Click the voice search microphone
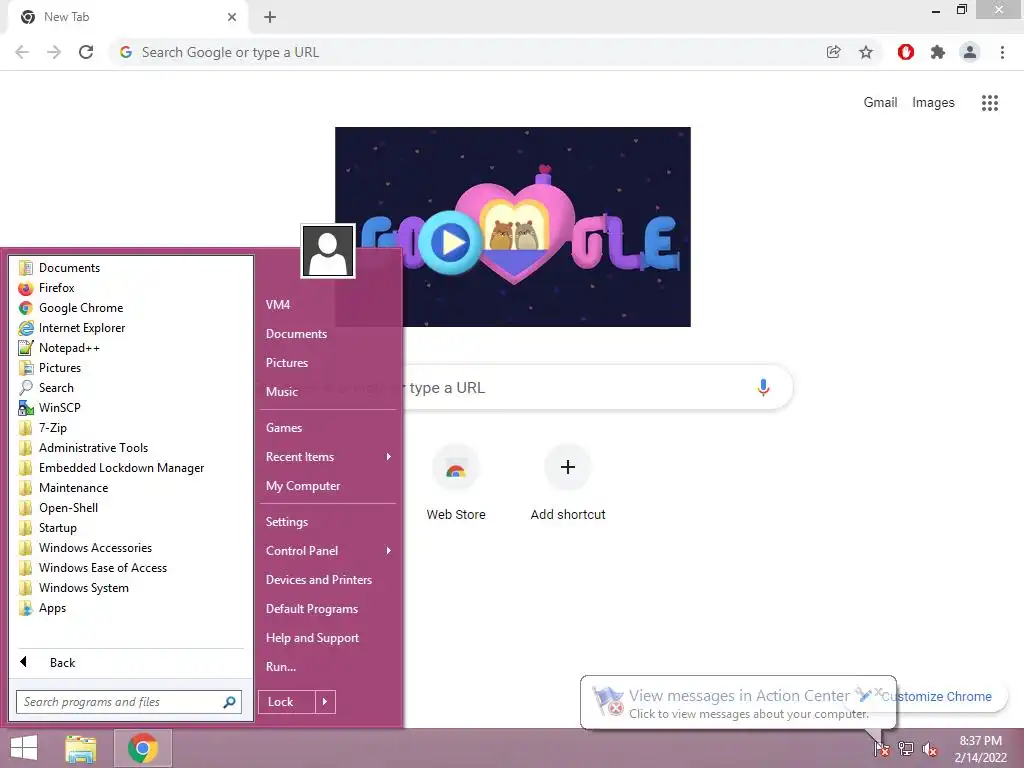The width and height of the screenshot is (1024, 768). [763, 387]
